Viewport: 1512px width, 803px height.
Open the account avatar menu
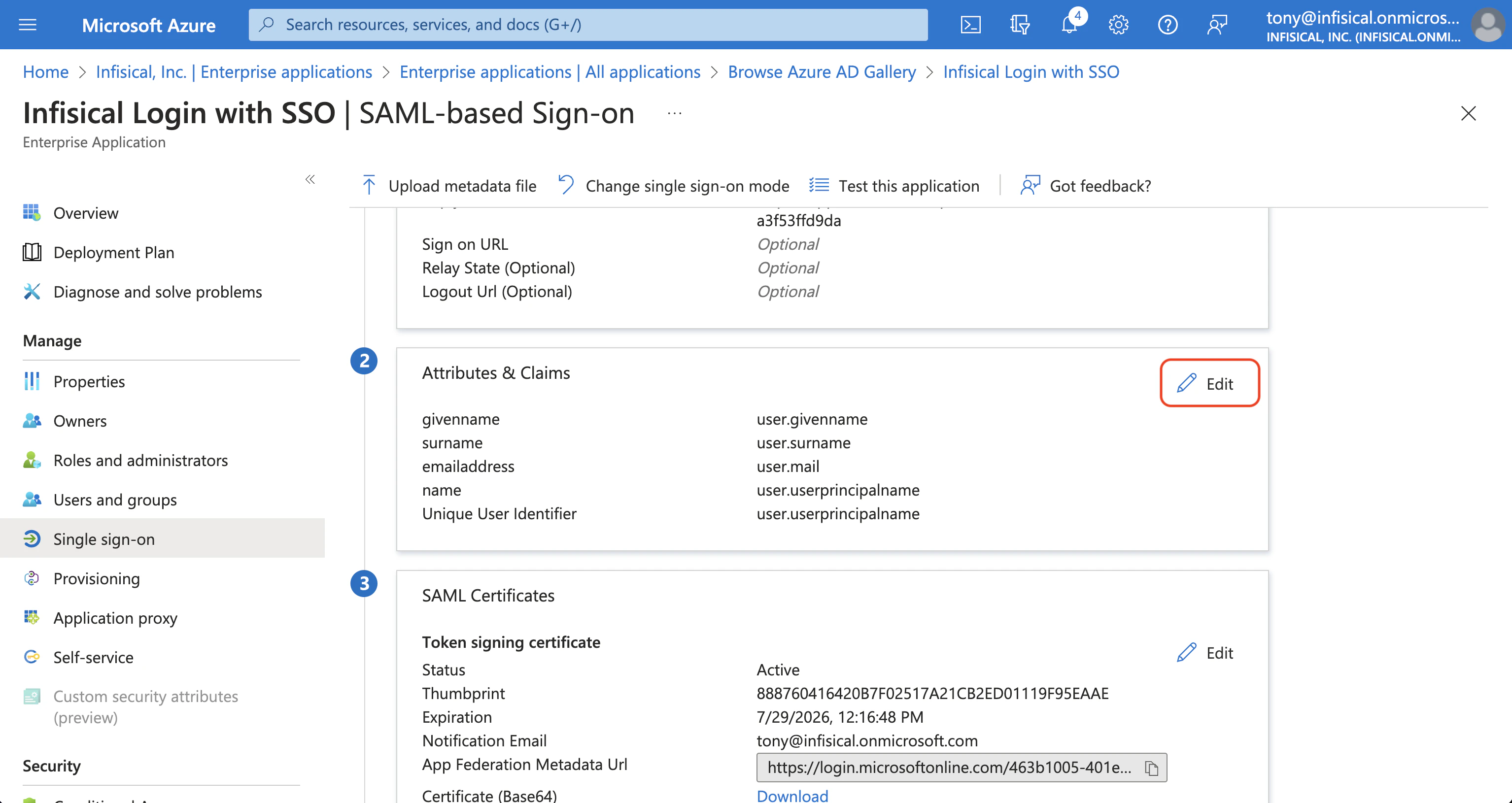click(1488, 25)
